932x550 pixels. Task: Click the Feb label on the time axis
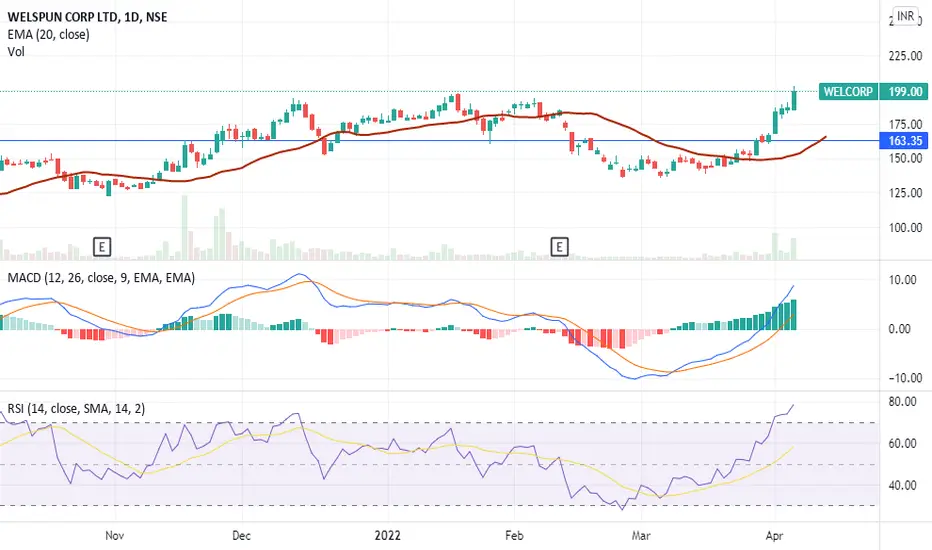pos(514,535)
